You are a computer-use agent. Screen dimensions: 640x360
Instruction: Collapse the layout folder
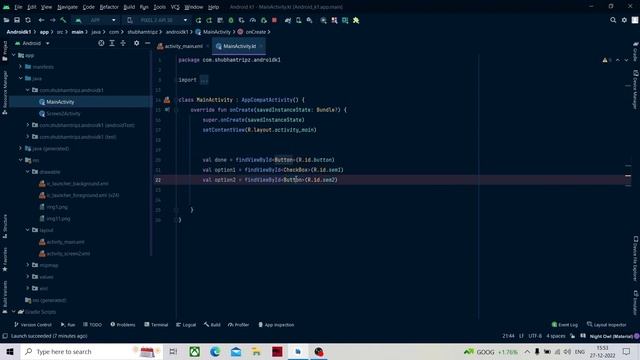click(x=28, y=230)
